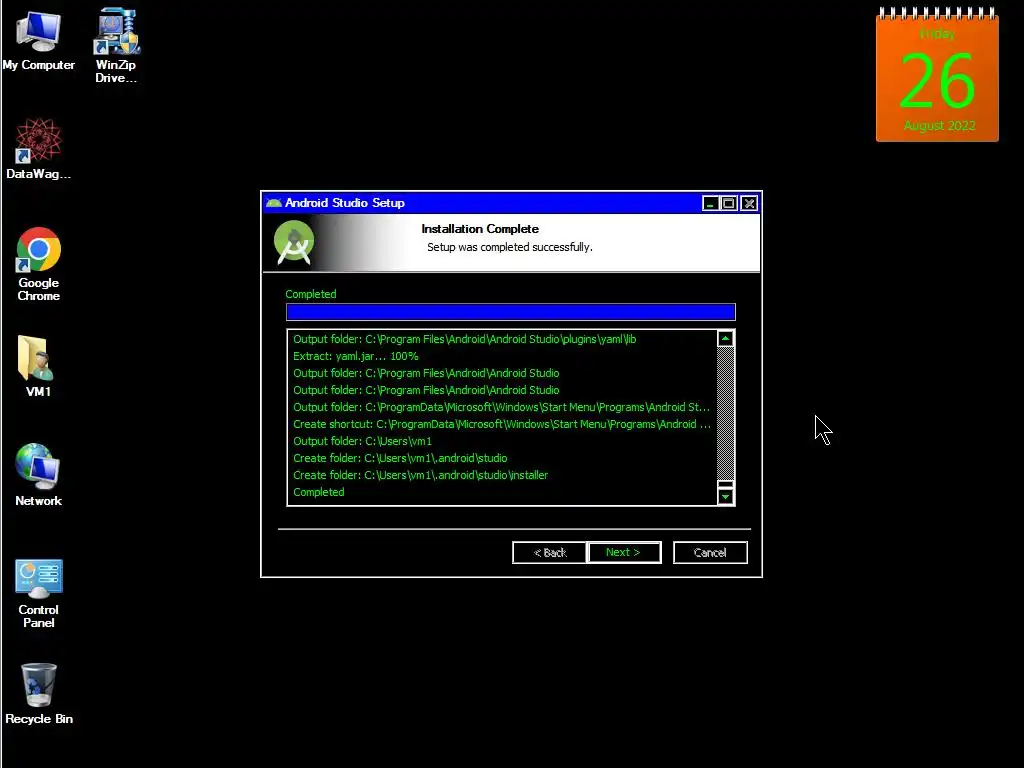The image size is (1024, 768).
Task: Select the Google Chrome desktop icon
Action: (x=39, y=264)
